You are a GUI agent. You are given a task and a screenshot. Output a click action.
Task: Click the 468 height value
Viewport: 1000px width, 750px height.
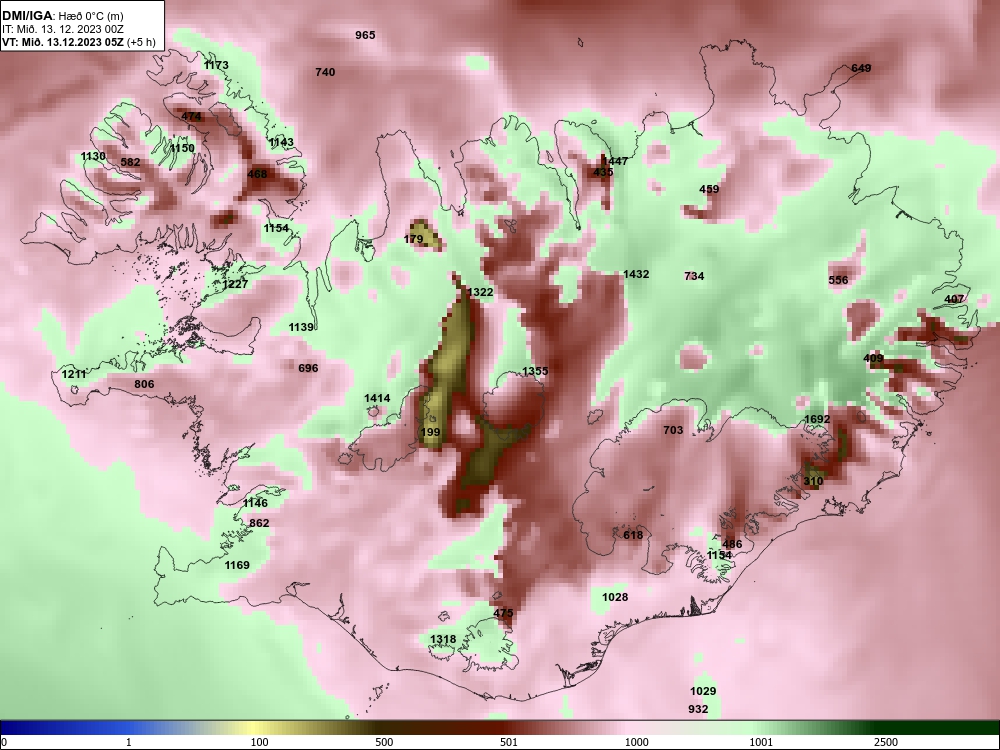[x=258, y=173]
